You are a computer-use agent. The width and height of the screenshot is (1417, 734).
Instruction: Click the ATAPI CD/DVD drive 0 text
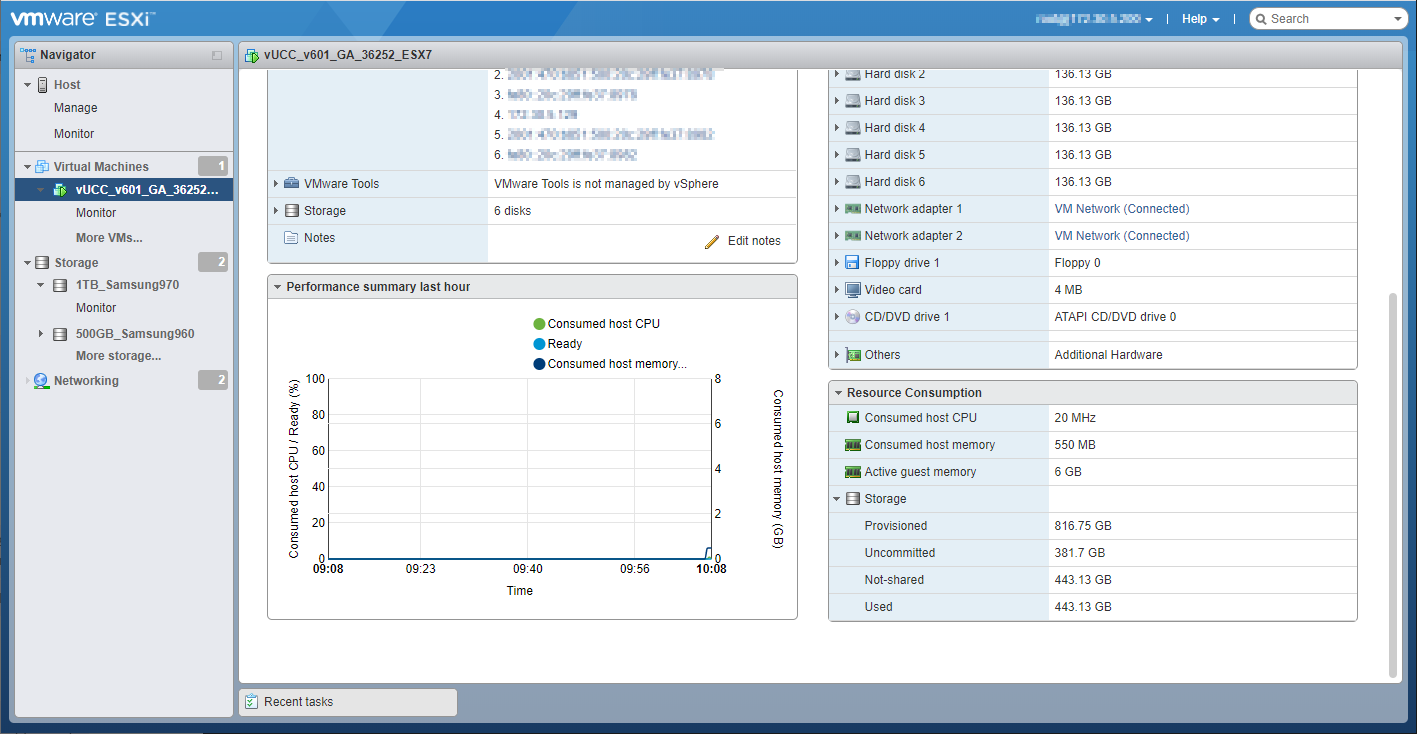pos(1116,317)
